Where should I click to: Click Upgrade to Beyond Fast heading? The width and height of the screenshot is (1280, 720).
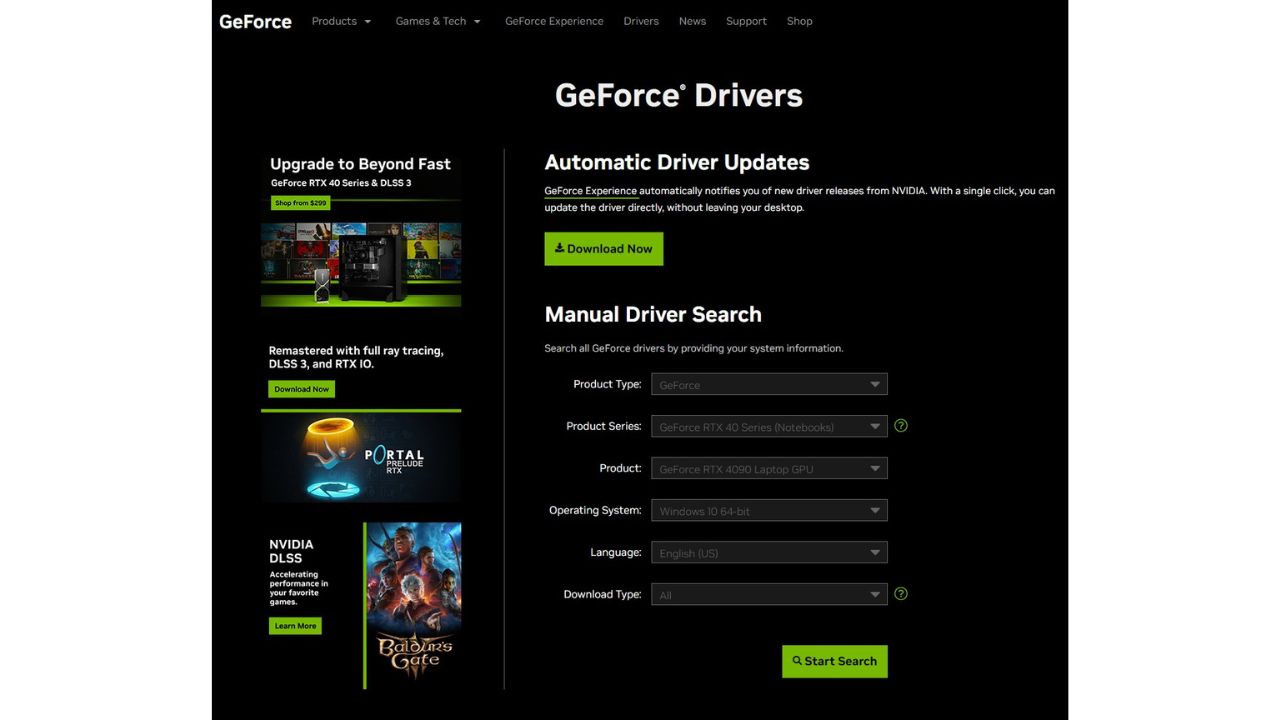click(x=360, y=164)
